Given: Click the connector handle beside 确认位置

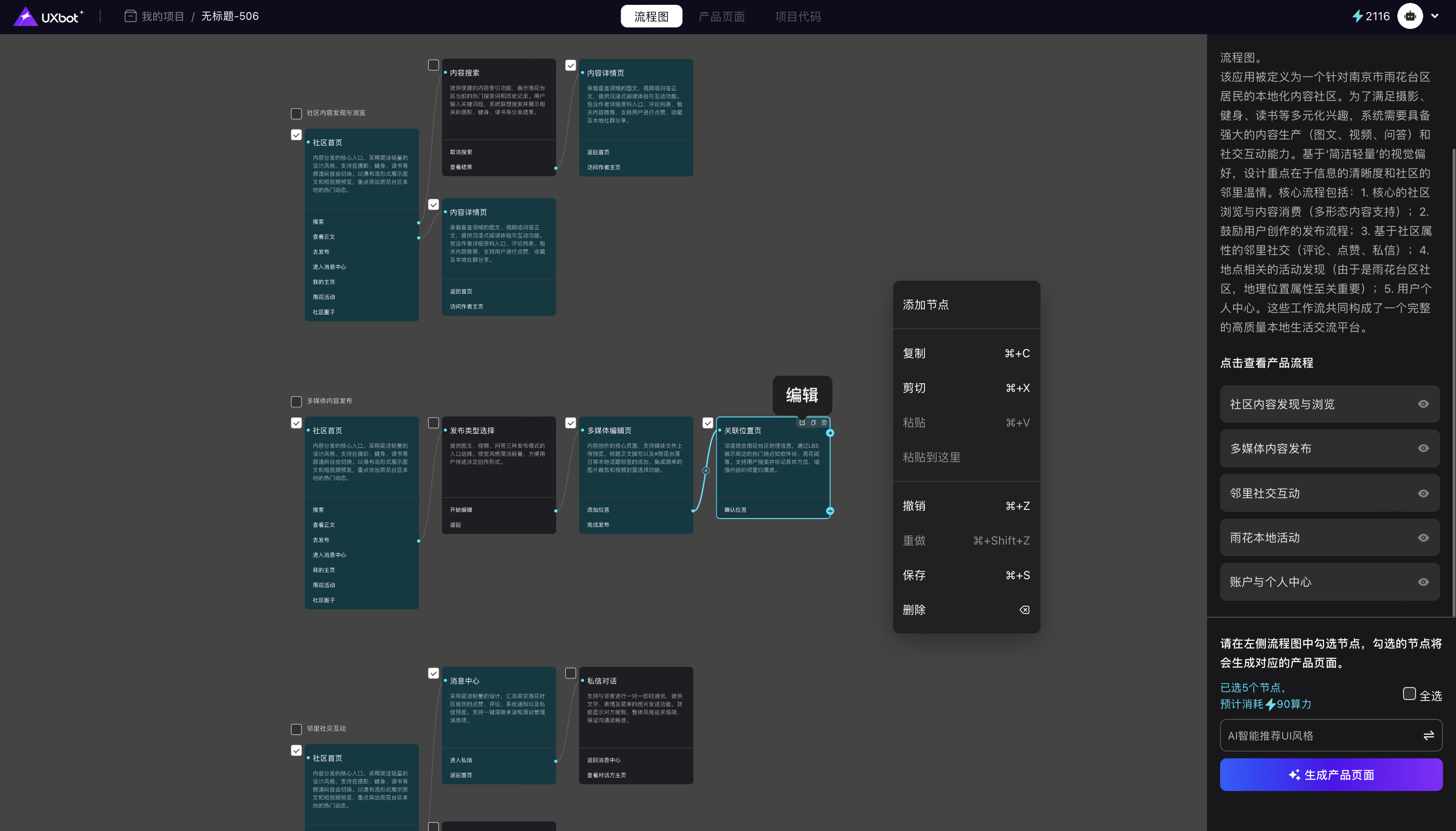Looking at the screenshot, I should point(830,511).
